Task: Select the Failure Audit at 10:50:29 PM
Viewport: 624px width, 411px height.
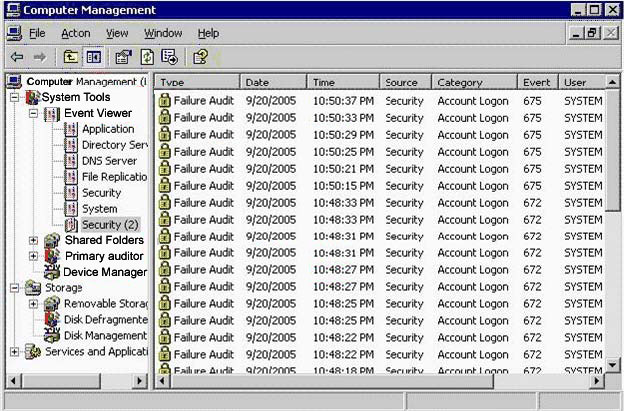Action: (204, 135)
